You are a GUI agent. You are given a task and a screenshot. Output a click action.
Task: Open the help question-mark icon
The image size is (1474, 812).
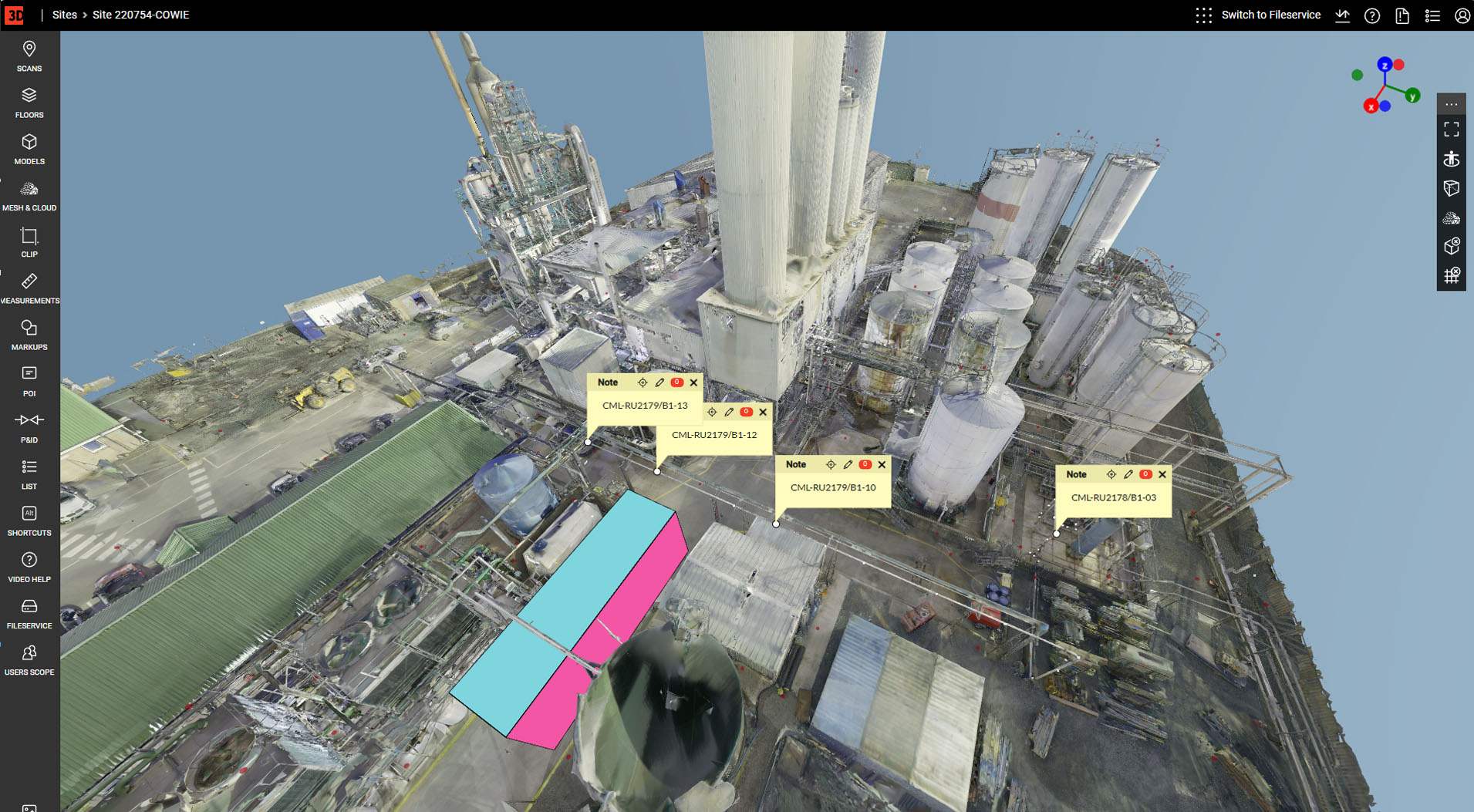(1372, 15)
